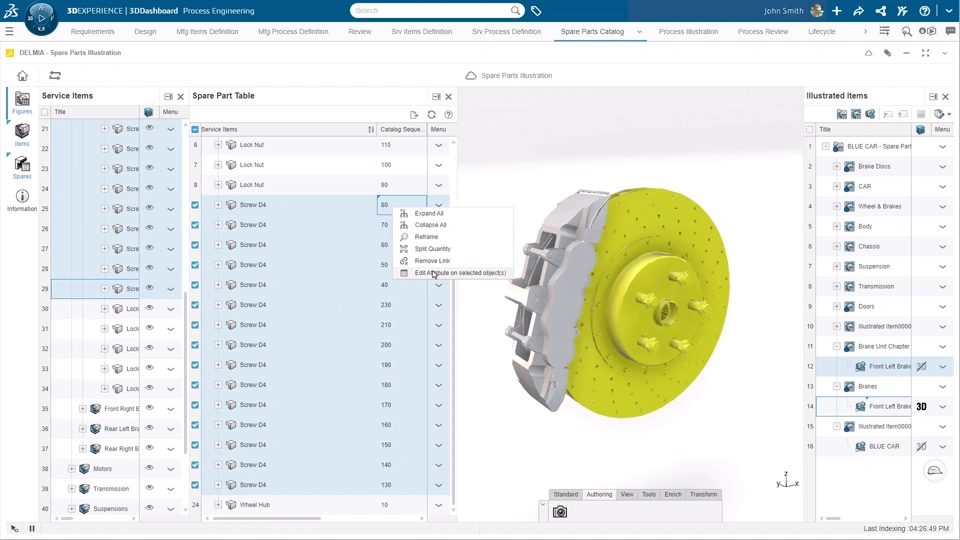Open the Authoring toolbar tab
960x540 pixels.
[599, 495]
